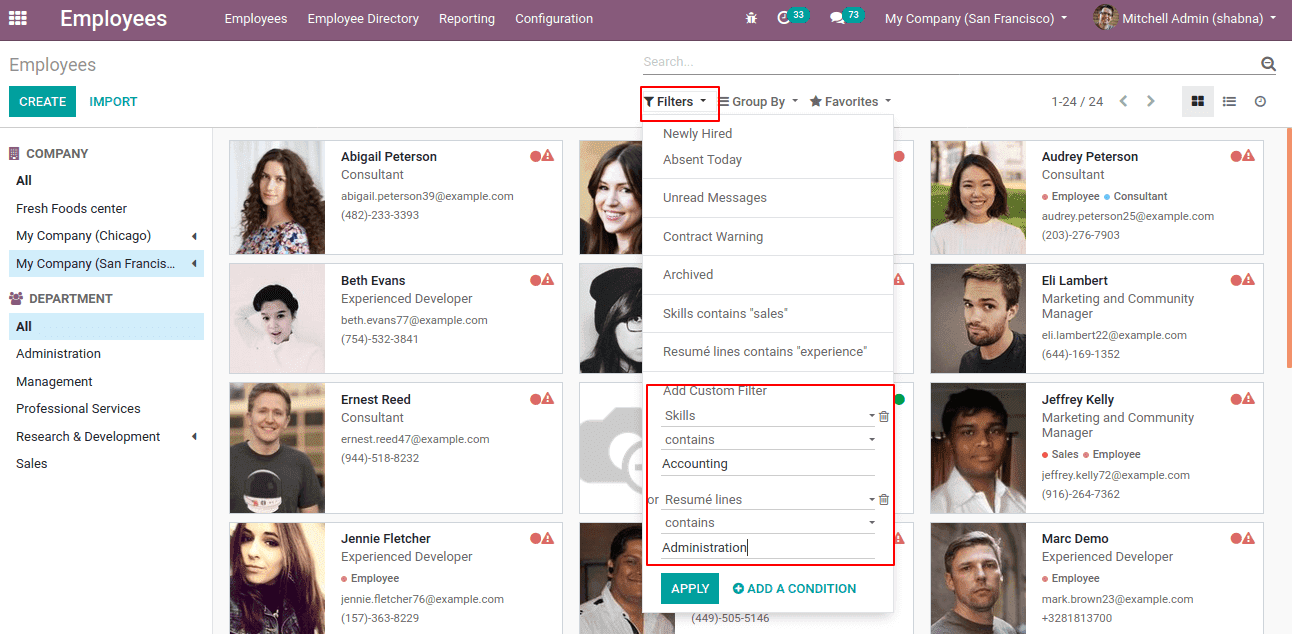Viewport: 1292px width, 634px height.
Task: Open Configuration menu
Action: click(x=554, y=19)
